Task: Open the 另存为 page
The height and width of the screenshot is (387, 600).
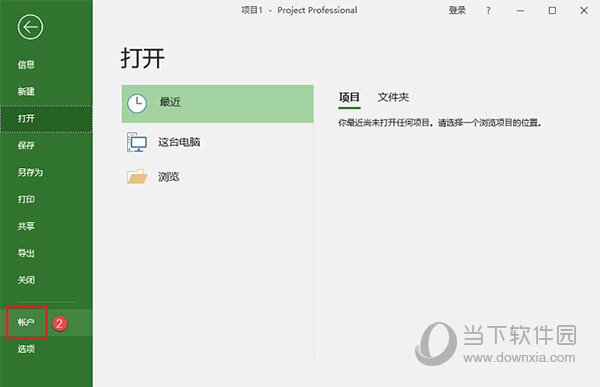Action: tap(30, 172)
